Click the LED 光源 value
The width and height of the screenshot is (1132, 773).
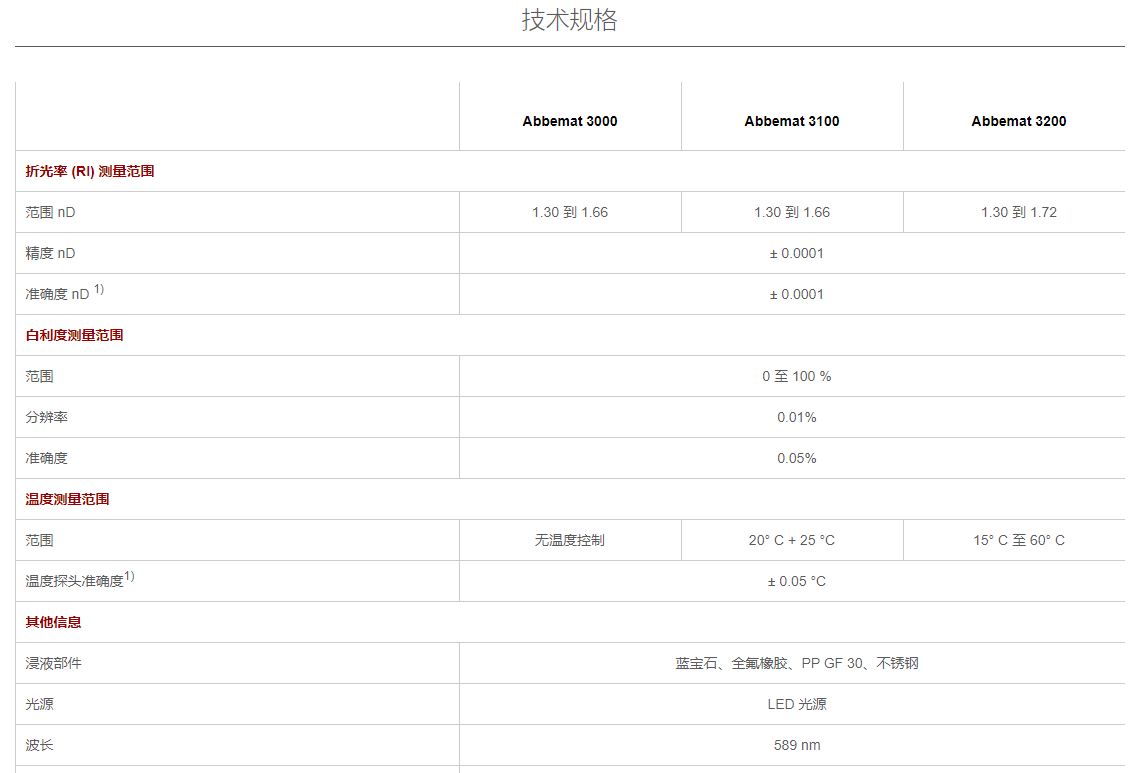pyautogui.click(x=796, y=704)
